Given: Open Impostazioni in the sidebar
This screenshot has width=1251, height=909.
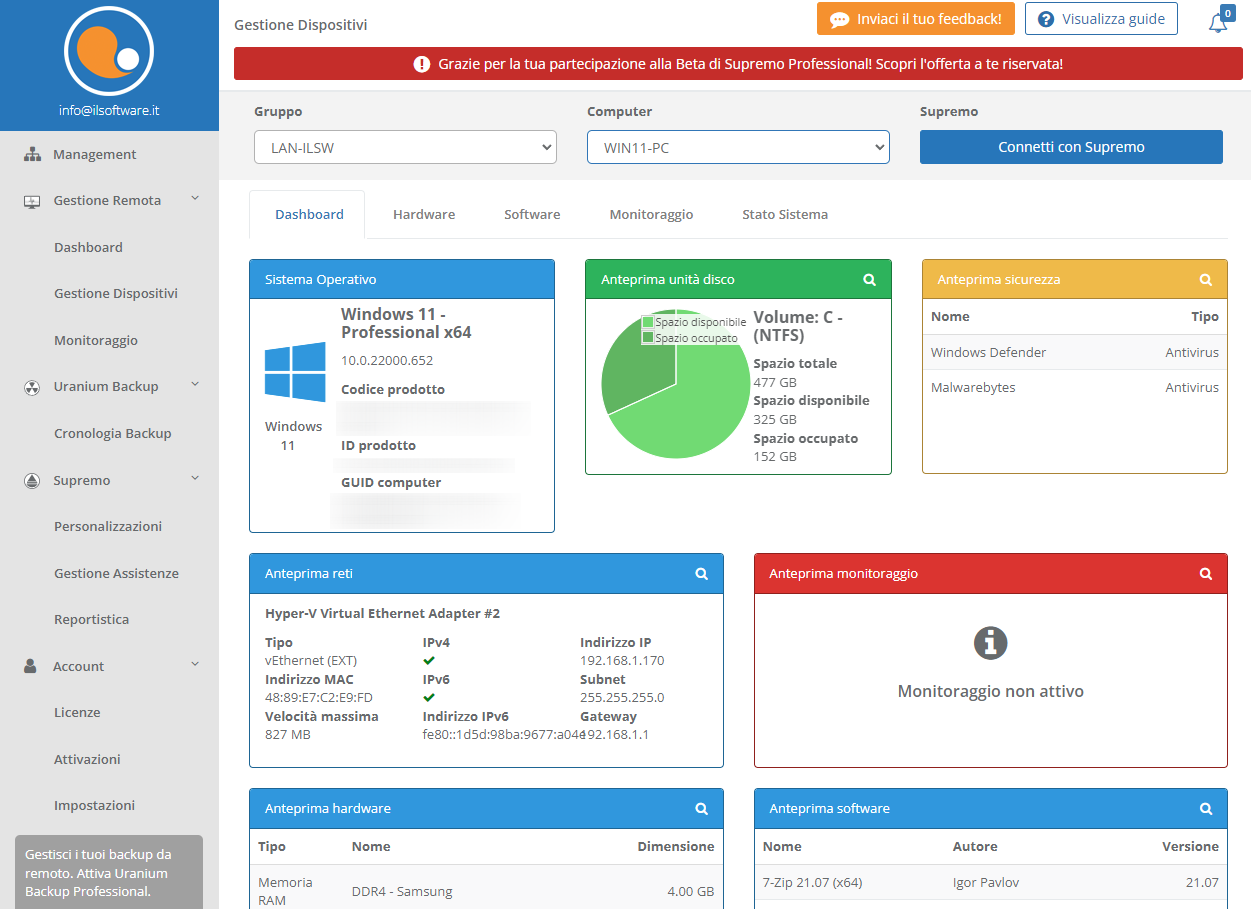Looking at the screenshot, I should (94, 806).
